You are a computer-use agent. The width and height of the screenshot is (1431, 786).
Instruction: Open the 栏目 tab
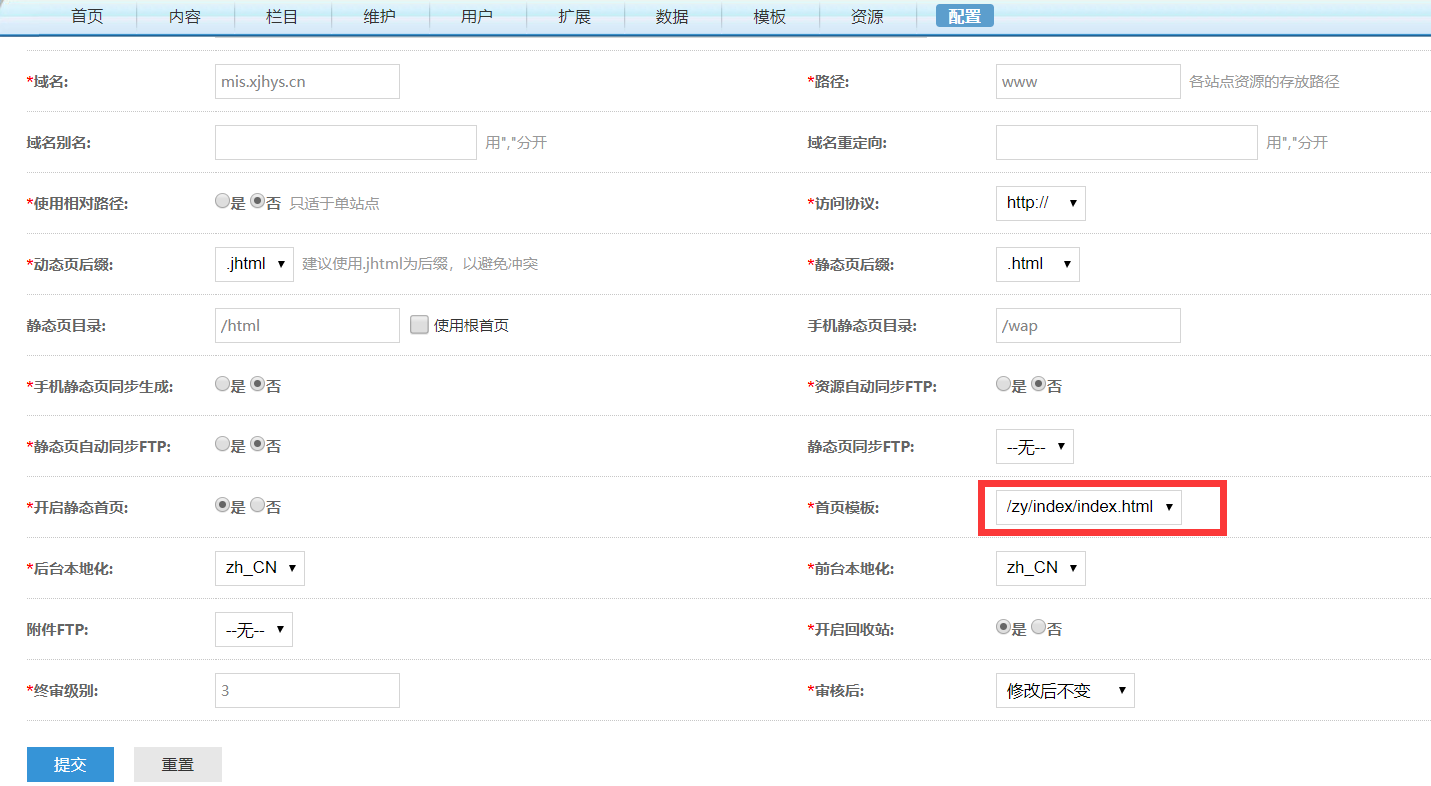click(x=282, y=16)
